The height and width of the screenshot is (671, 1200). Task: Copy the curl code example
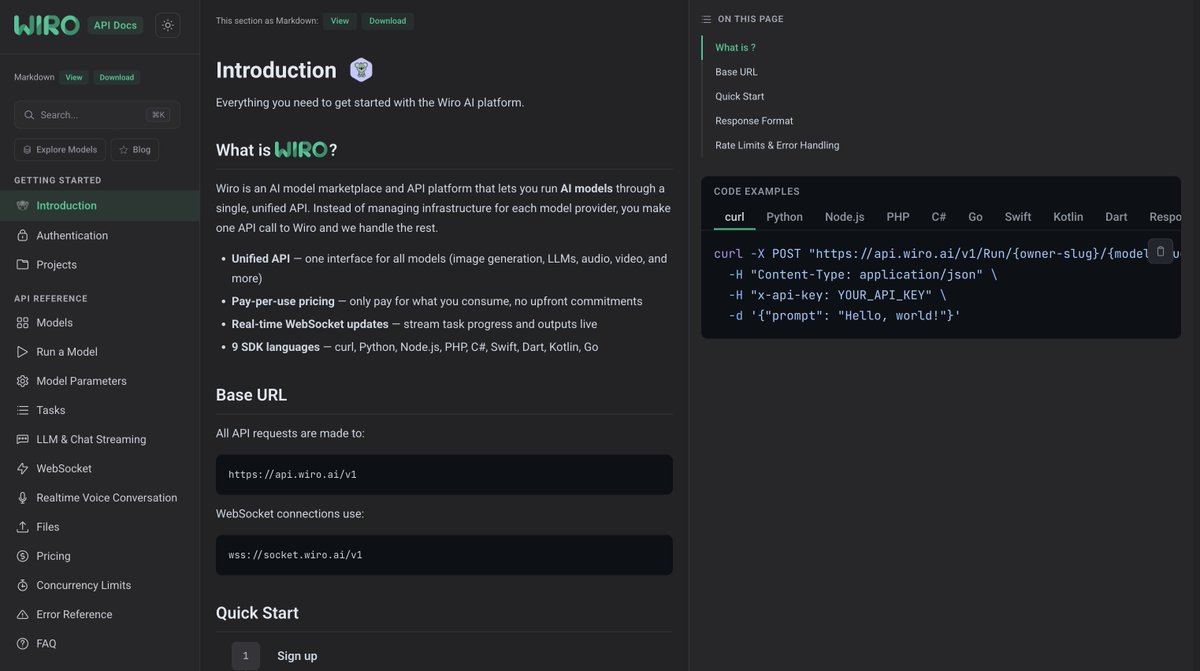point(1160,251)
